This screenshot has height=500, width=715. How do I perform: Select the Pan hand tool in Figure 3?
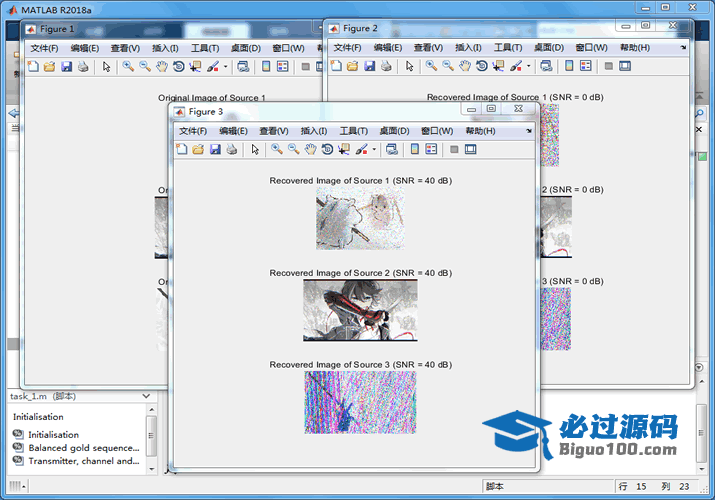(x=310, y=149)
